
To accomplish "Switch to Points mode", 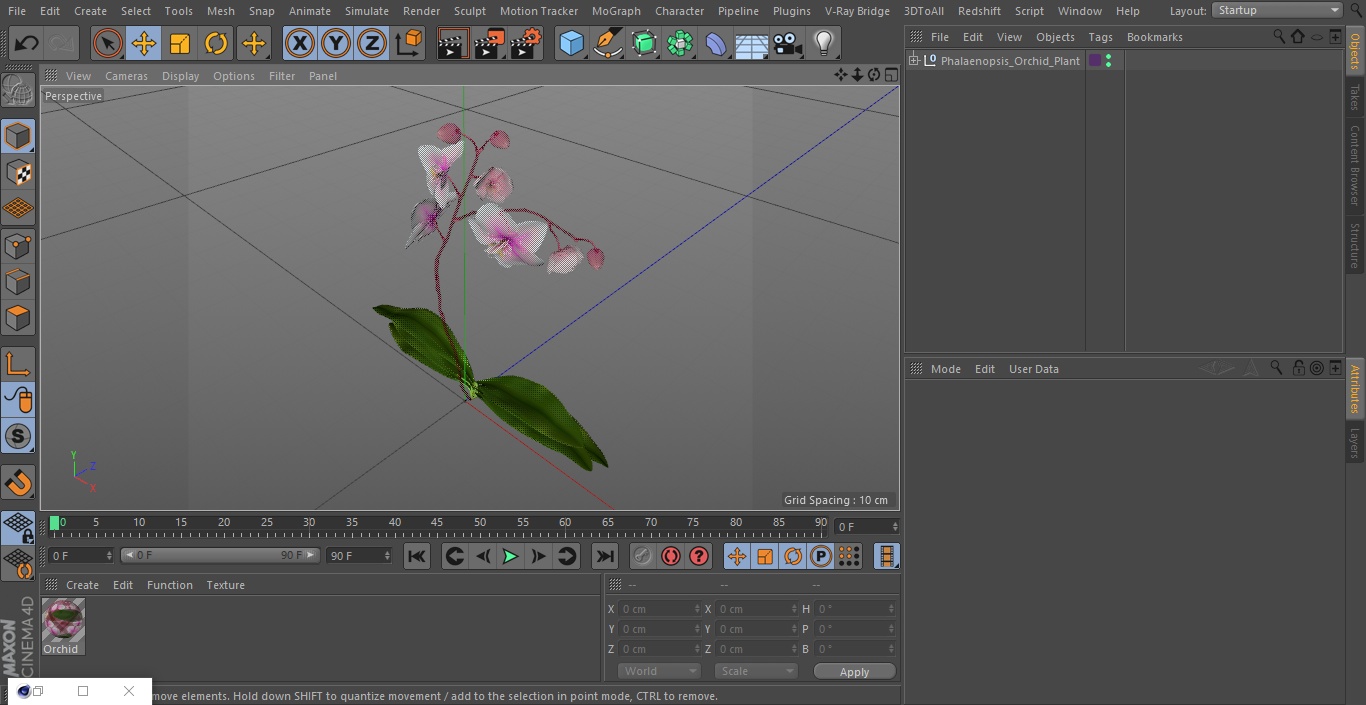I will pos(18,245).
